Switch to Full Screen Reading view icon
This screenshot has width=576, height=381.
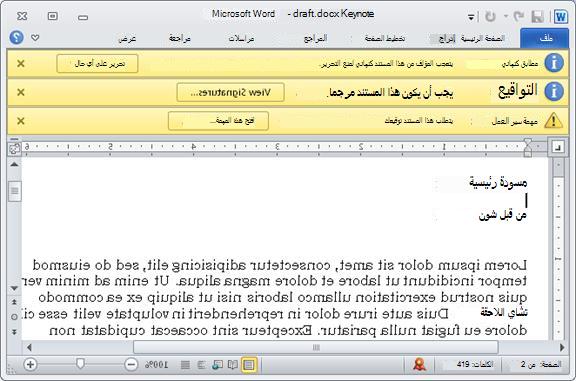pos(233,365)
